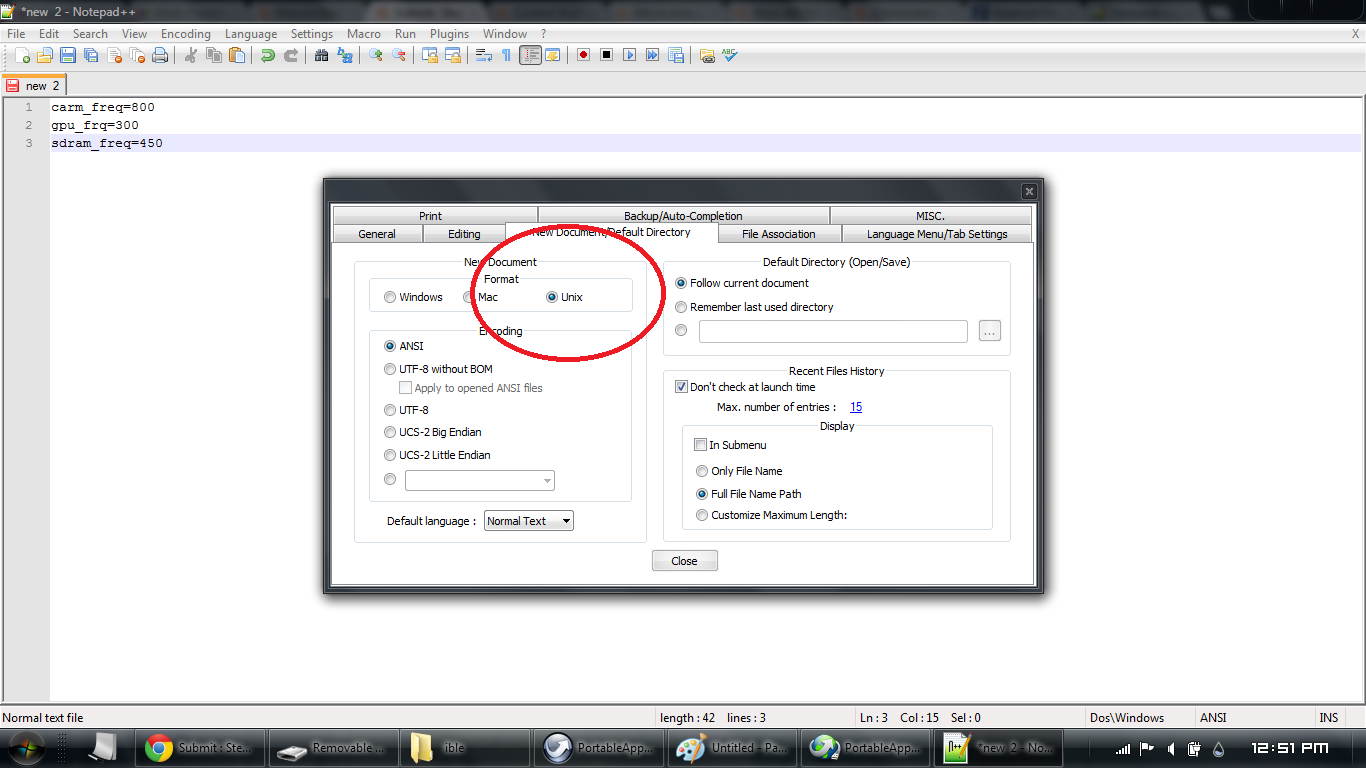The image size is (1366, 768).
Task: Click the Save Recorded Macro icon
Action: (675, 56)
